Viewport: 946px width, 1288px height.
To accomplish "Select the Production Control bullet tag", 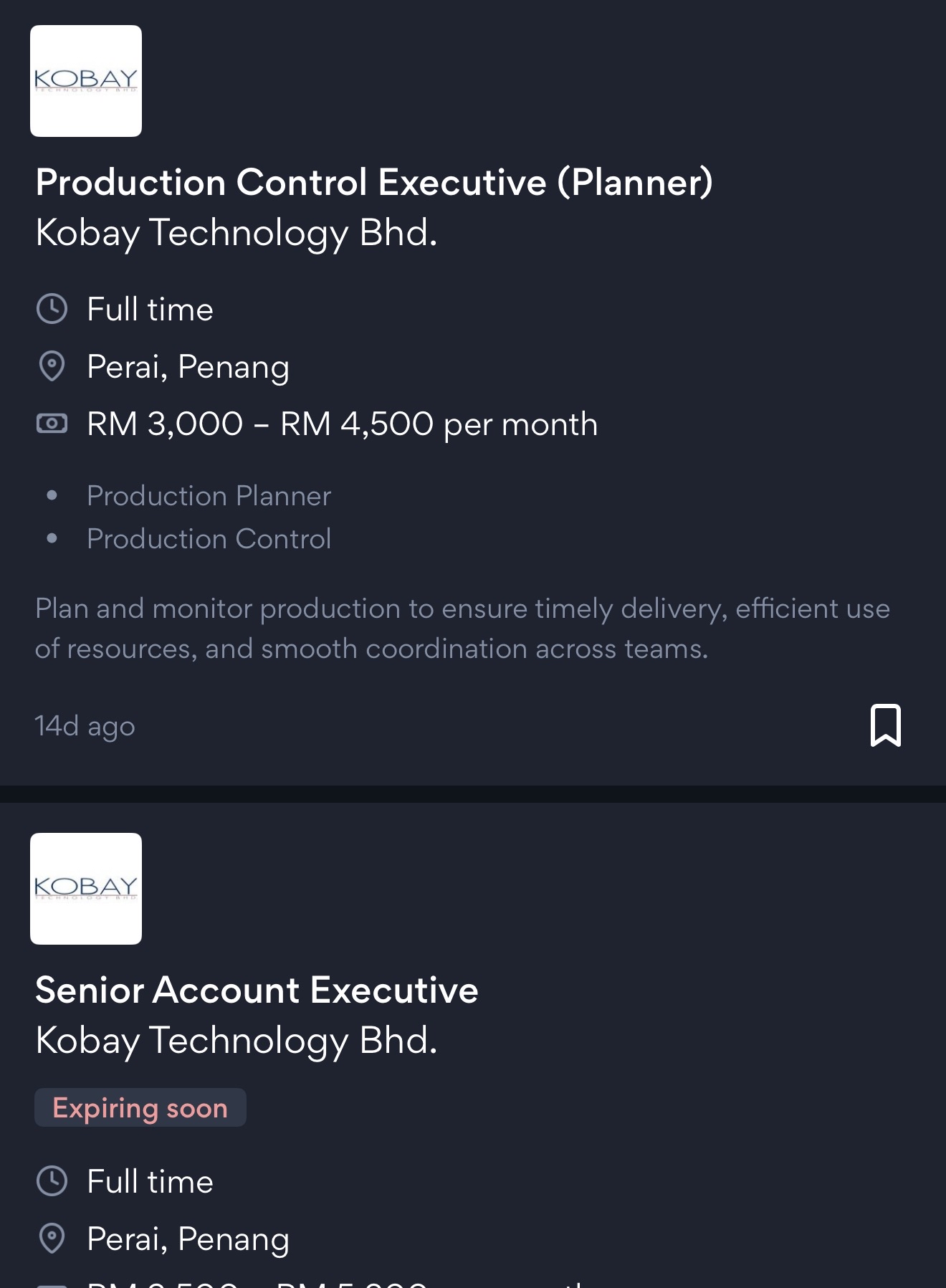I will [x=209, y=539].
